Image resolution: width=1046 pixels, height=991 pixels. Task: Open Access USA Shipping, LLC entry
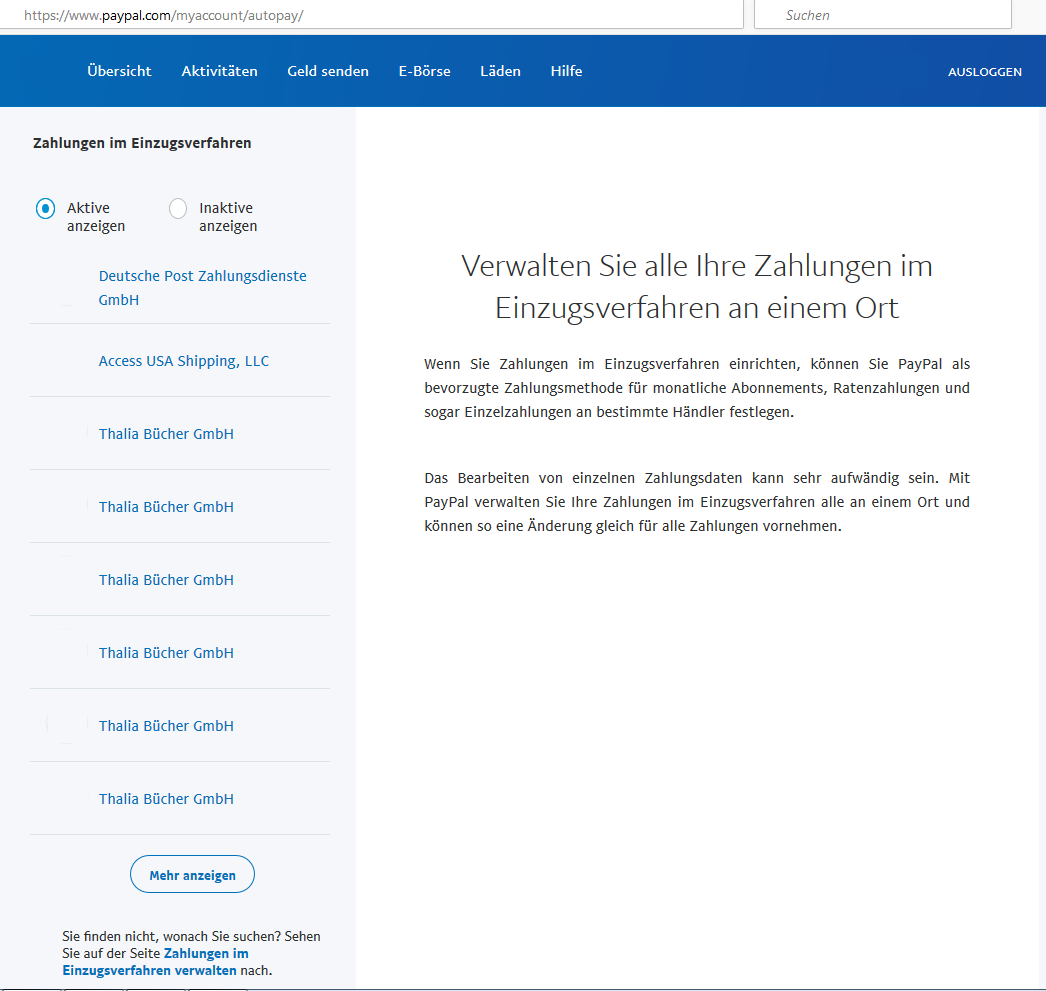(x=183, y=361)
